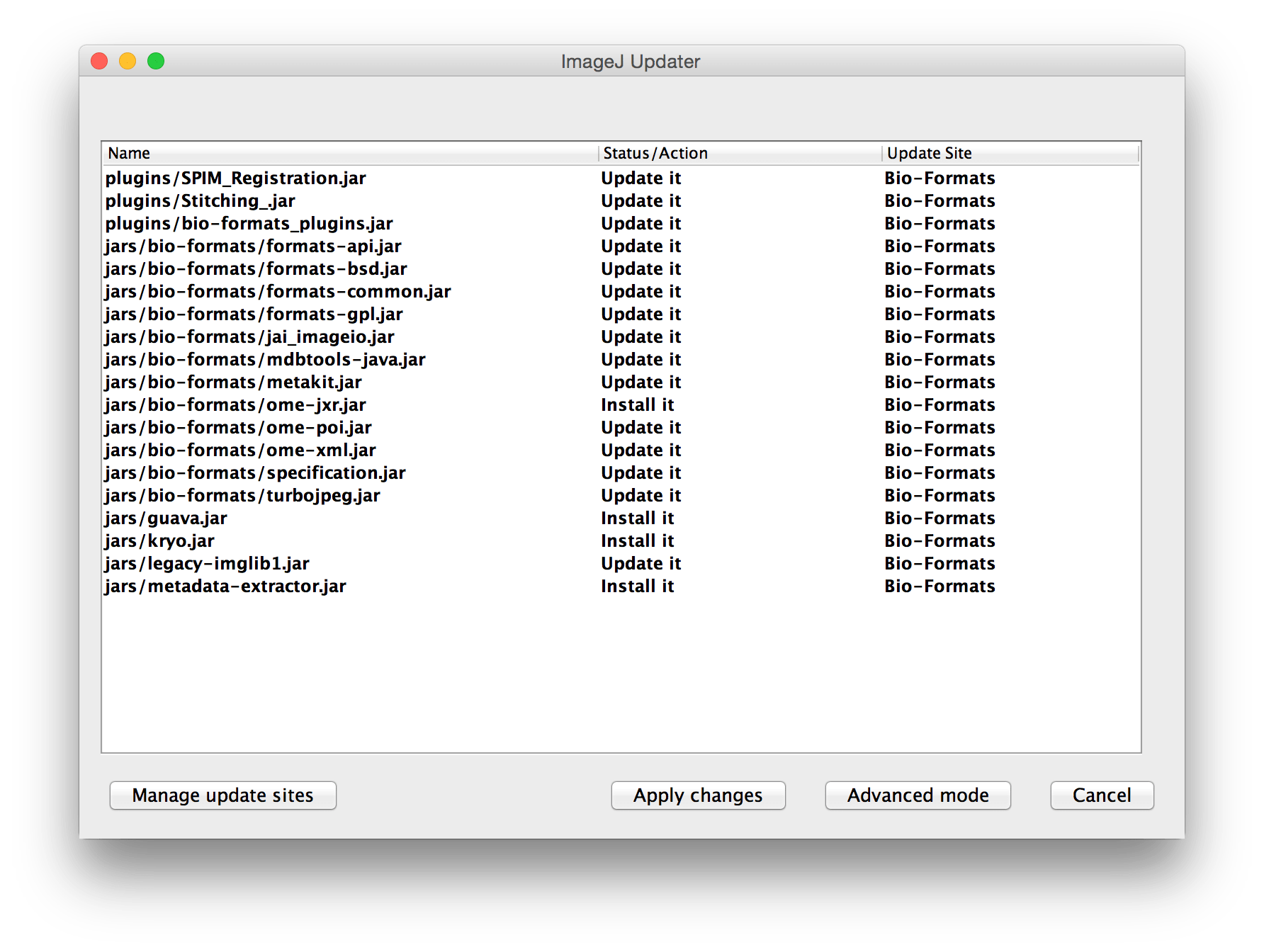
Task: Choose the jars/kryo.jar file row
Action: [160, 541]
